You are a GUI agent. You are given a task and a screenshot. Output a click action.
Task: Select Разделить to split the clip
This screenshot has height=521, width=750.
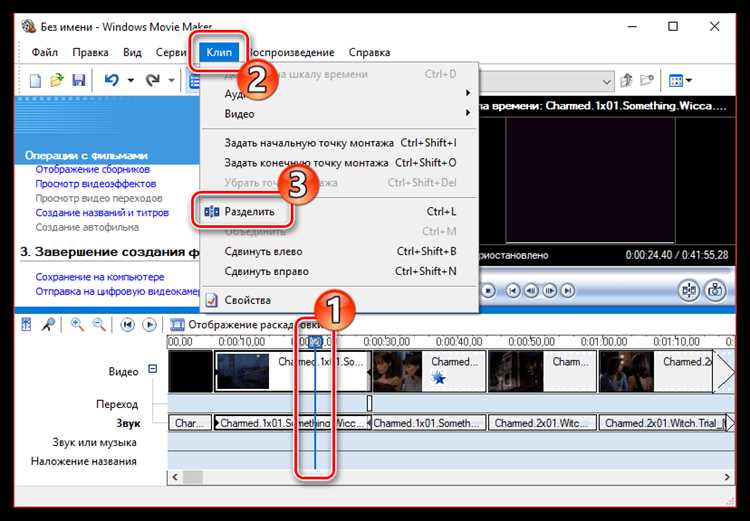click(x=340, y=211)
